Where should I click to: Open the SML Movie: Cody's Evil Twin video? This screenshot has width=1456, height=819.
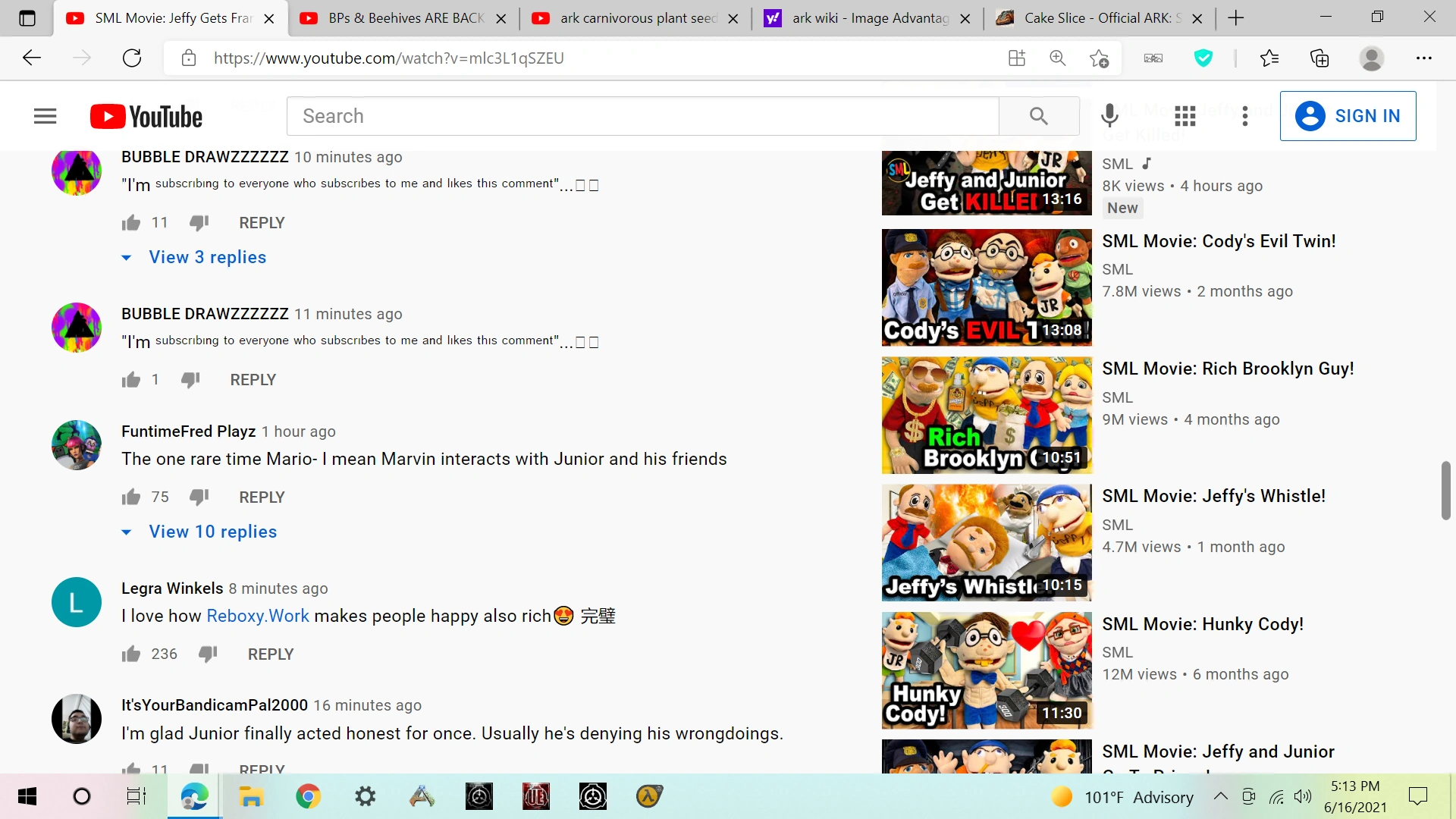coord(986,287)
